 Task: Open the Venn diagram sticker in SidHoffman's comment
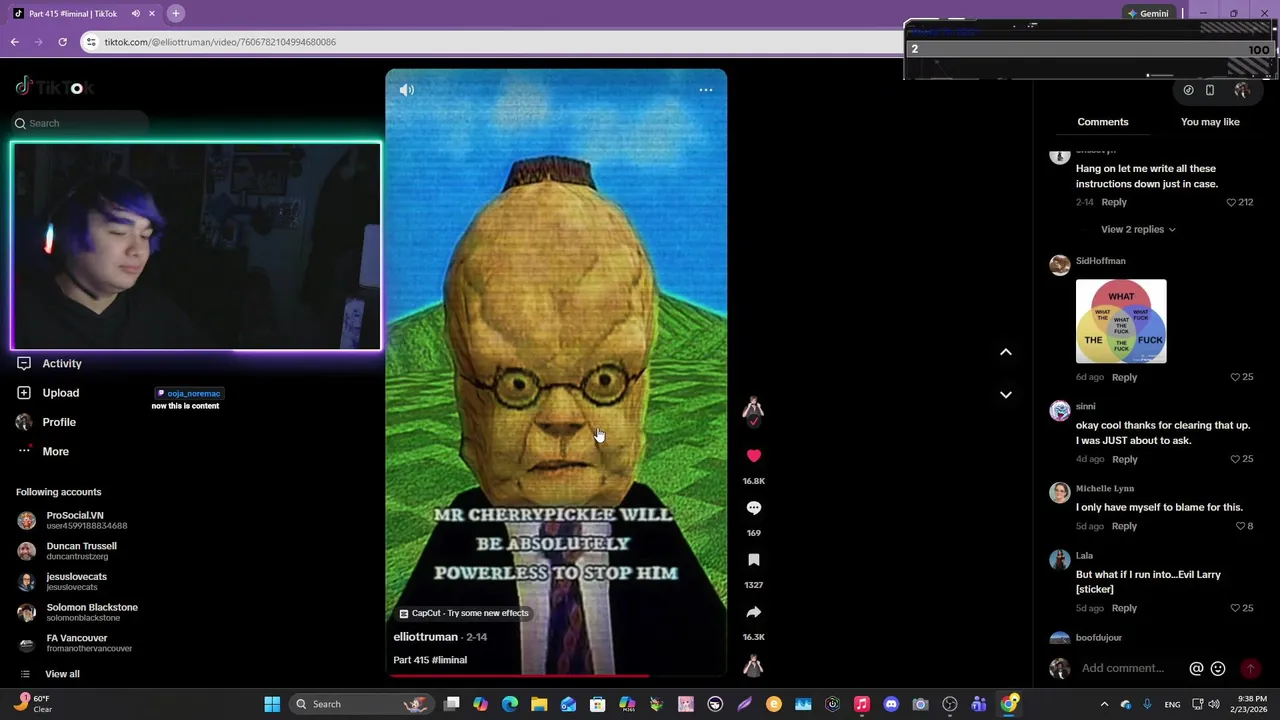(x=1121, y=321)
